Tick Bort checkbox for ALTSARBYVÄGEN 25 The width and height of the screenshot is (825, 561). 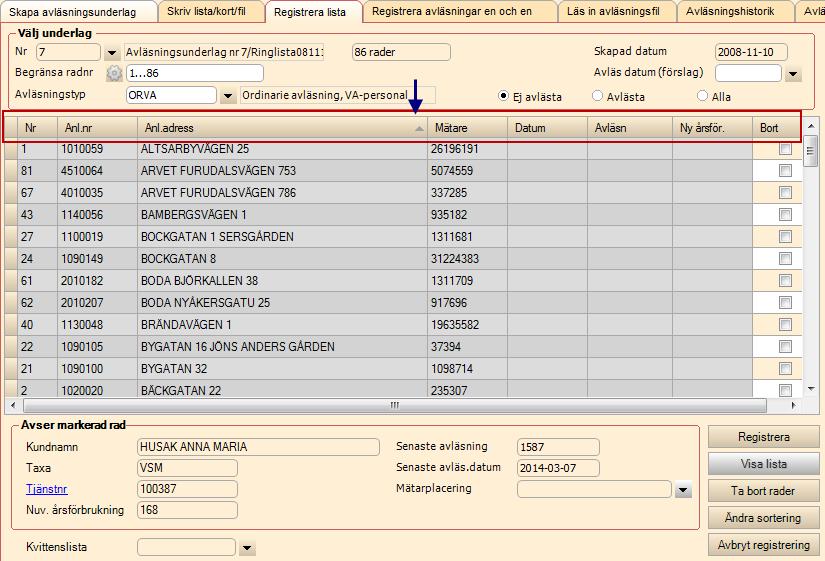(785, 149)
